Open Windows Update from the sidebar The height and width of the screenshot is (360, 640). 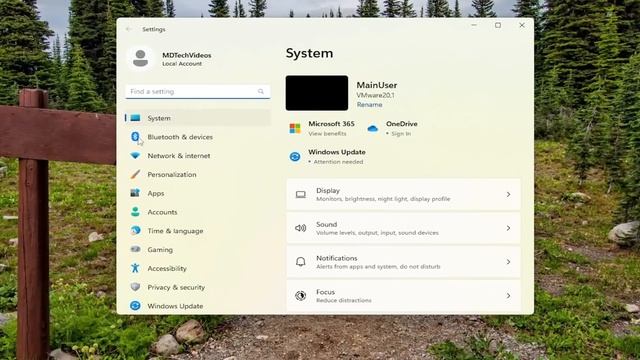click(x=198, y=306)
